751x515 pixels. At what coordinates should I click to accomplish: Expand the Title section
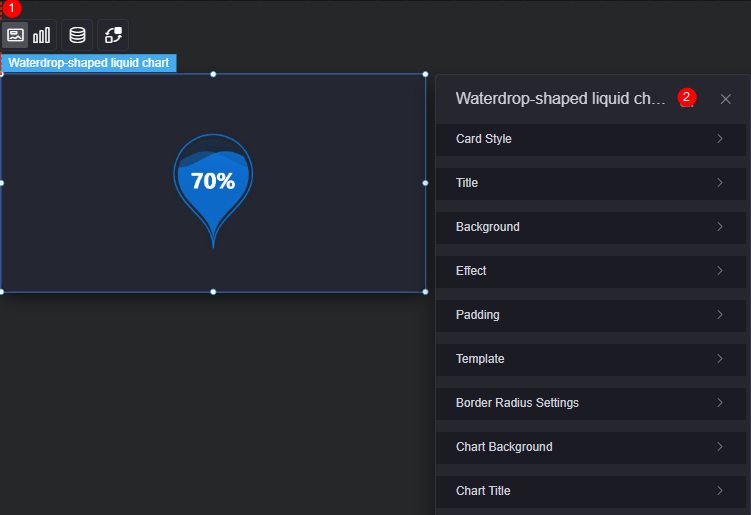[591, 183]
